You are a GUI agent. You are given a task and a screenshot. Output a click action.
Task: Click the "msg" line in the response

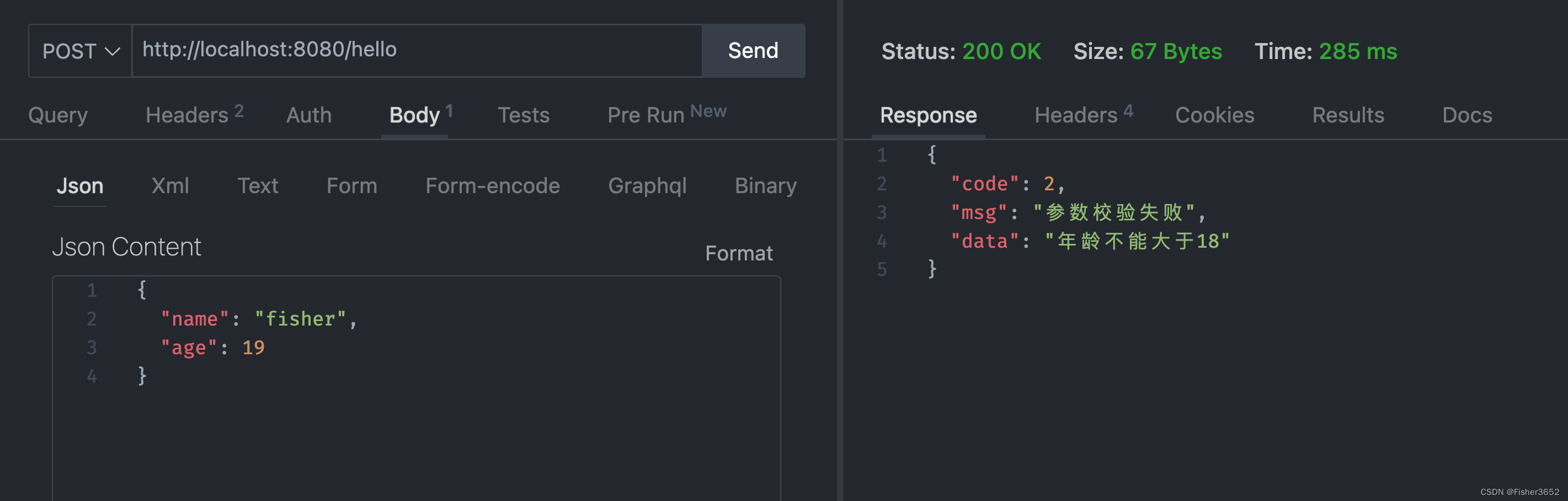point(1078,212)
